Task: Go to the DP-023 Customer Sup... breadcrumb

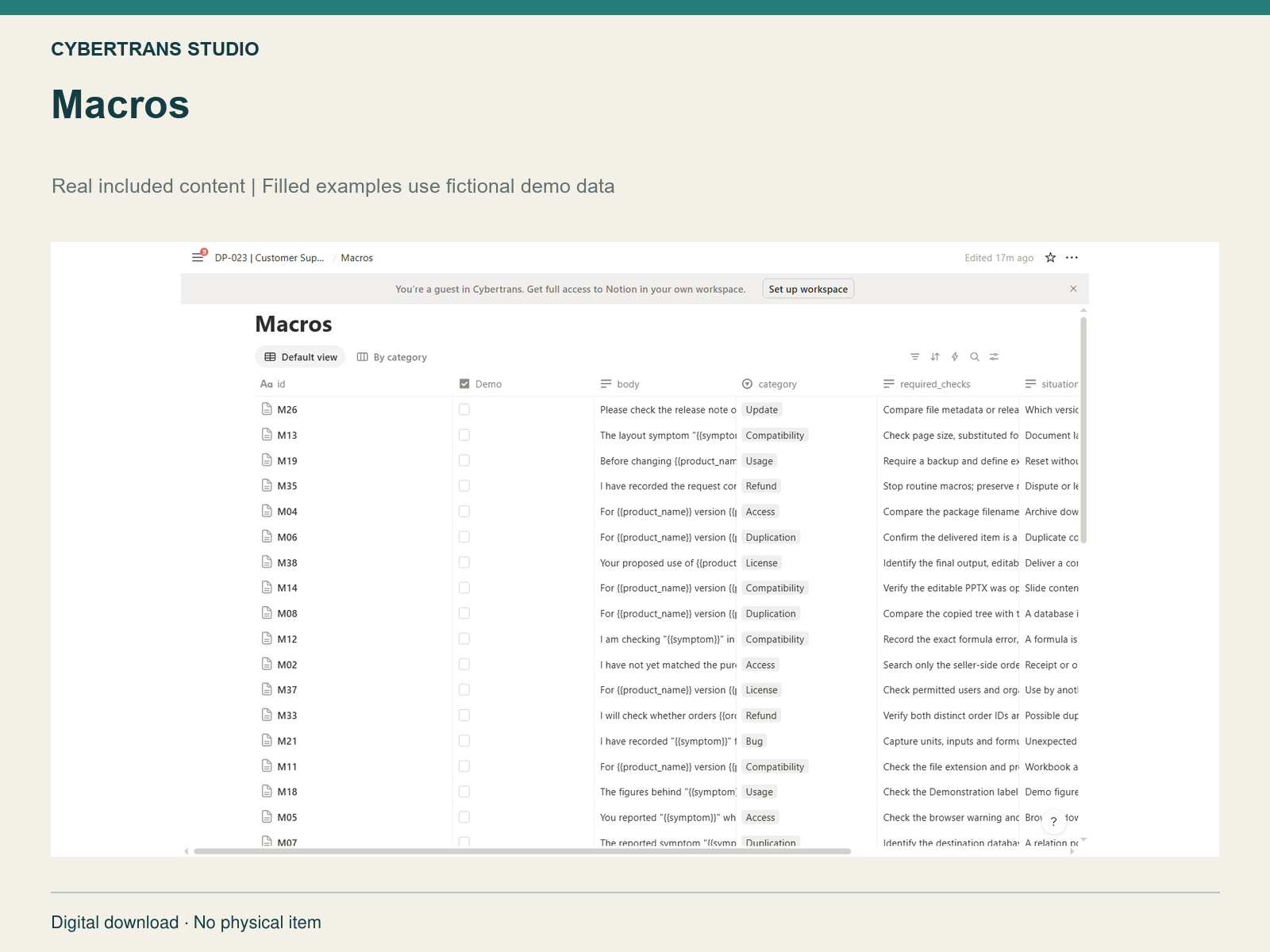Action: [x=269, y=258]
